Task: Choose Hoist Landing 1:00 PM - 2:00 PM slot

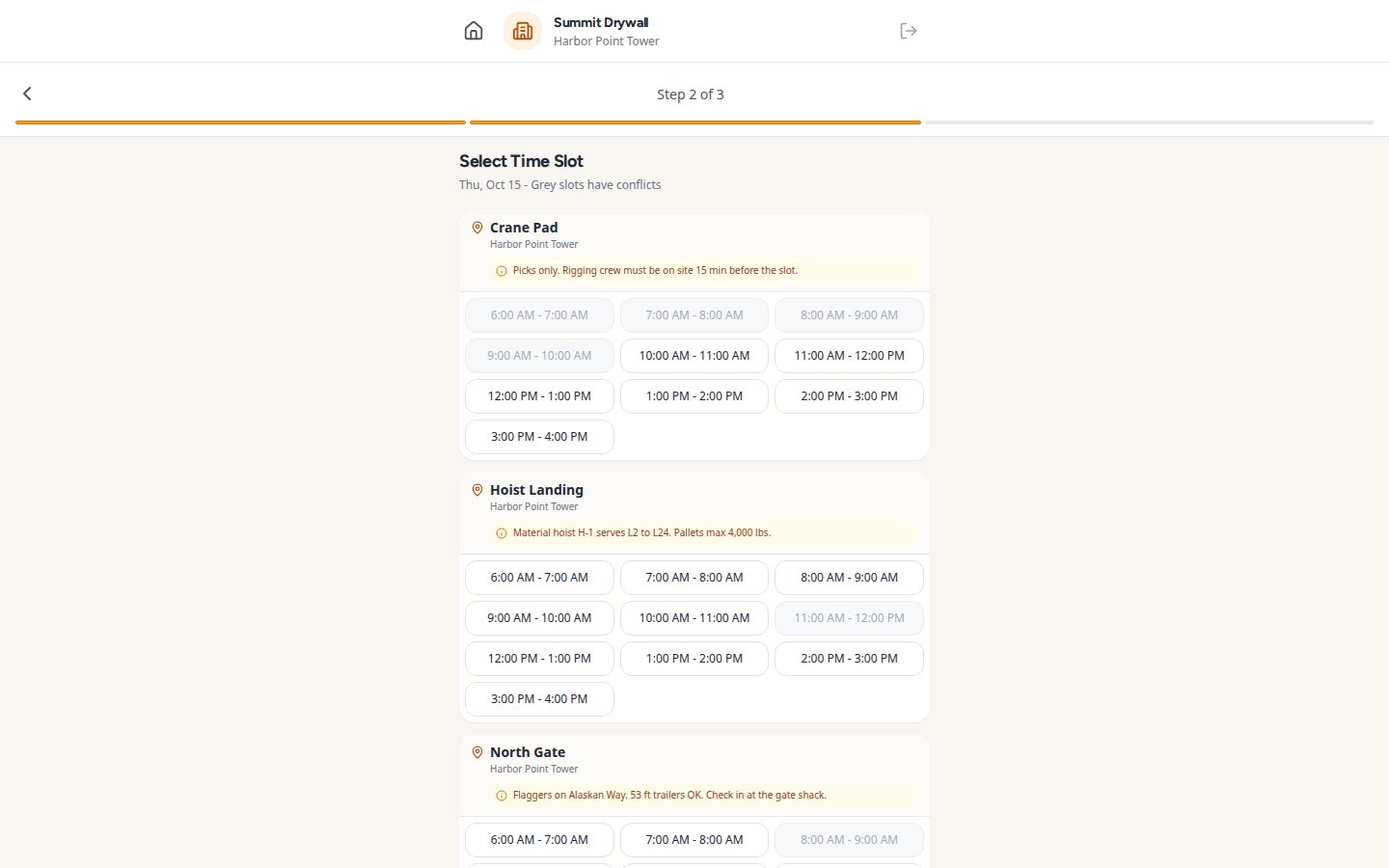Action: point(694,659)
